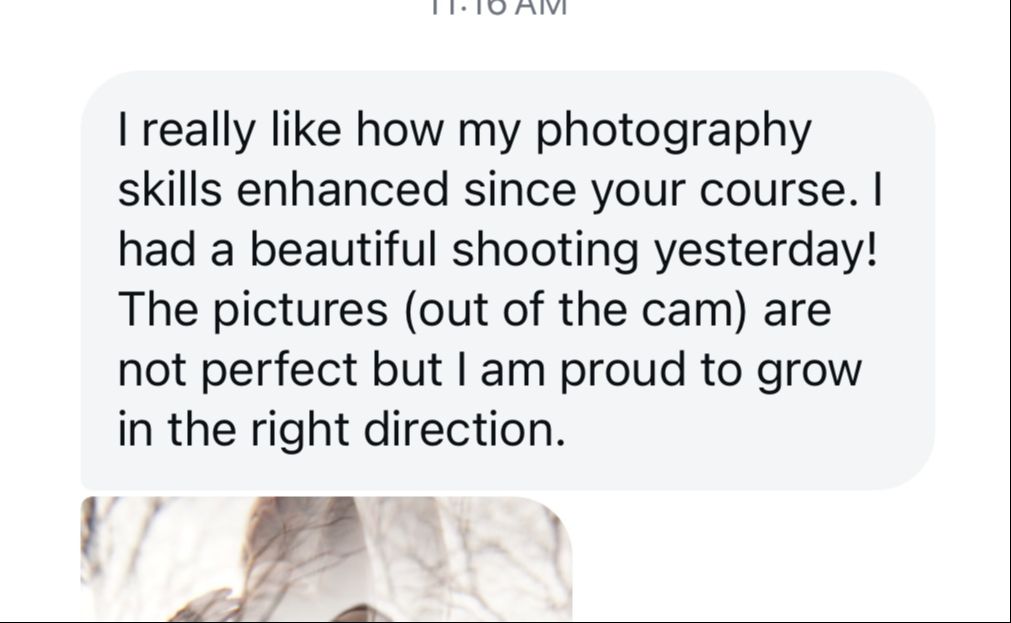Screen dimensions: 1011x623
Task: Click the word "beautiful" in the message
Action: [x=343, y=250]
